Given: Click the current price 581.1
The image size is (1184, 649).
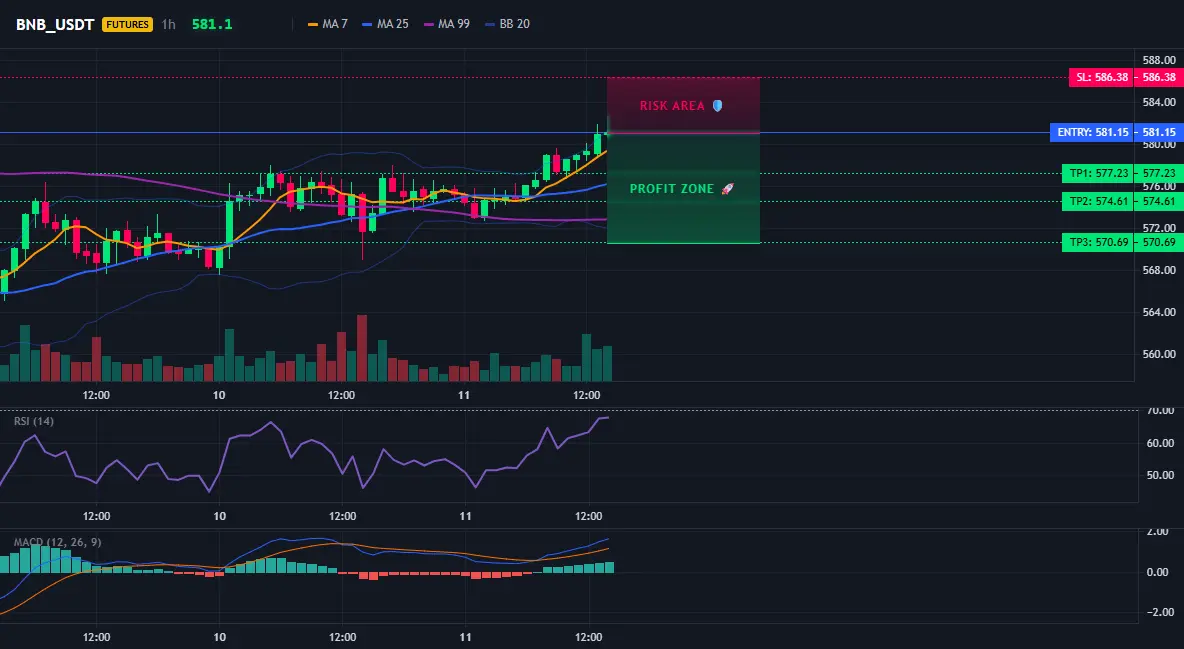Looking at the screenshot, I should click(212, 24).
